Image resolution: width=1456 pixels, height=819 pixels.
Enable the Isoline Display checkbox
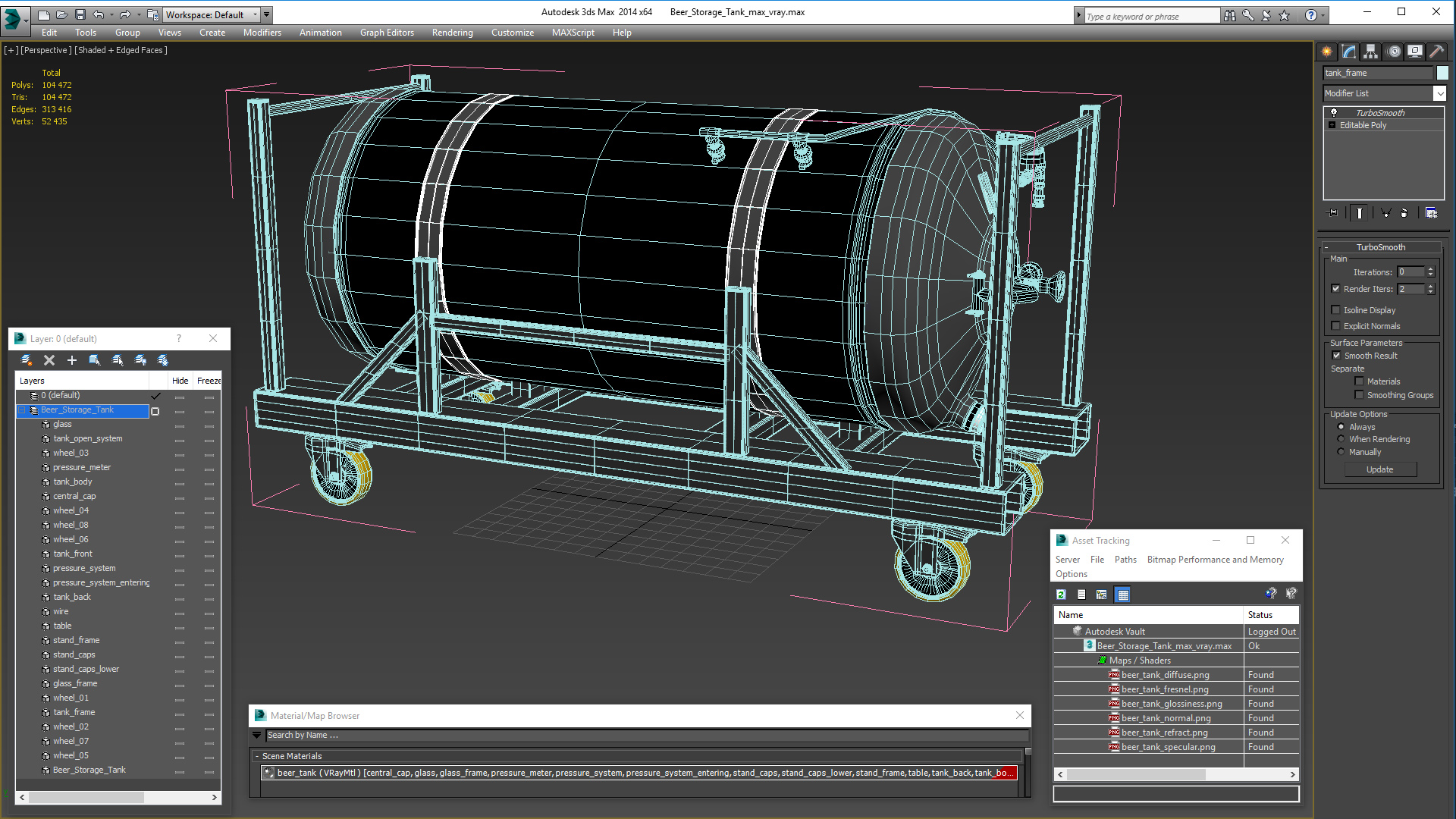pyautogui.click(x=1336, y=310)
